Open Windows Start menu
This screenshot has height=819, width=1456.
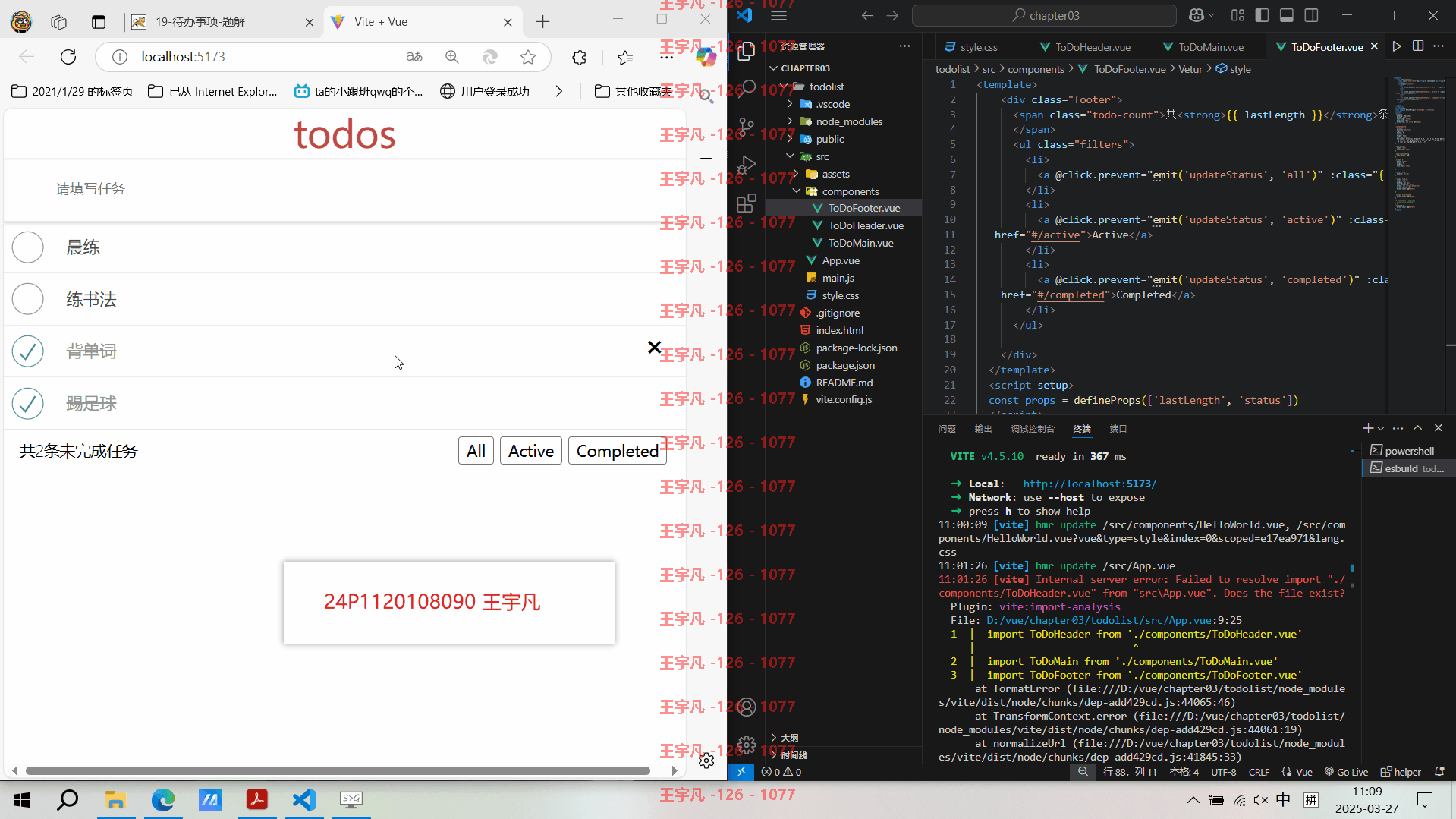pos(22,799)
